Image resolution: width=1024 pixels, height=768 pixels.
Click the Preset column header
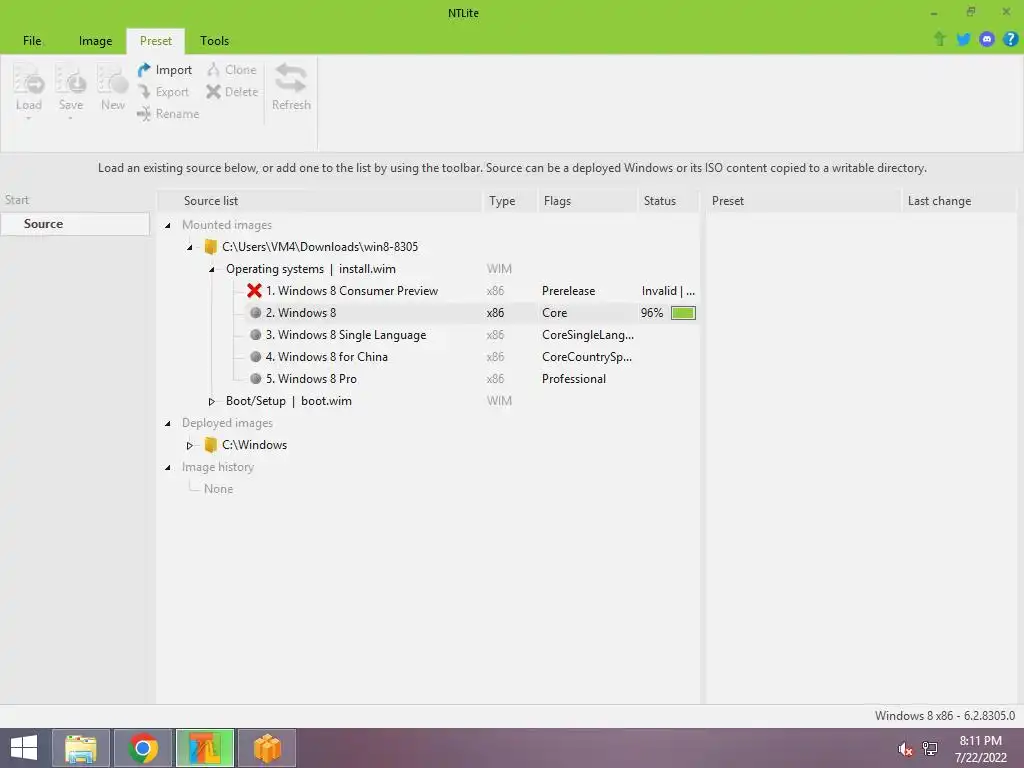click(803, 200)
